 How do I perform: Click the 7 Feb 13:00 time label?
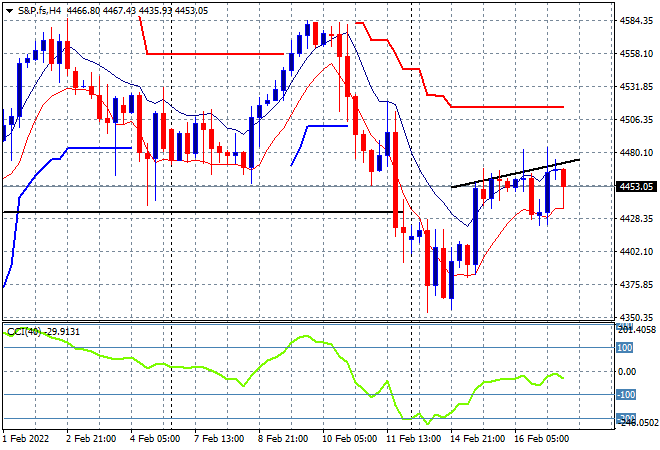[219, 439]
